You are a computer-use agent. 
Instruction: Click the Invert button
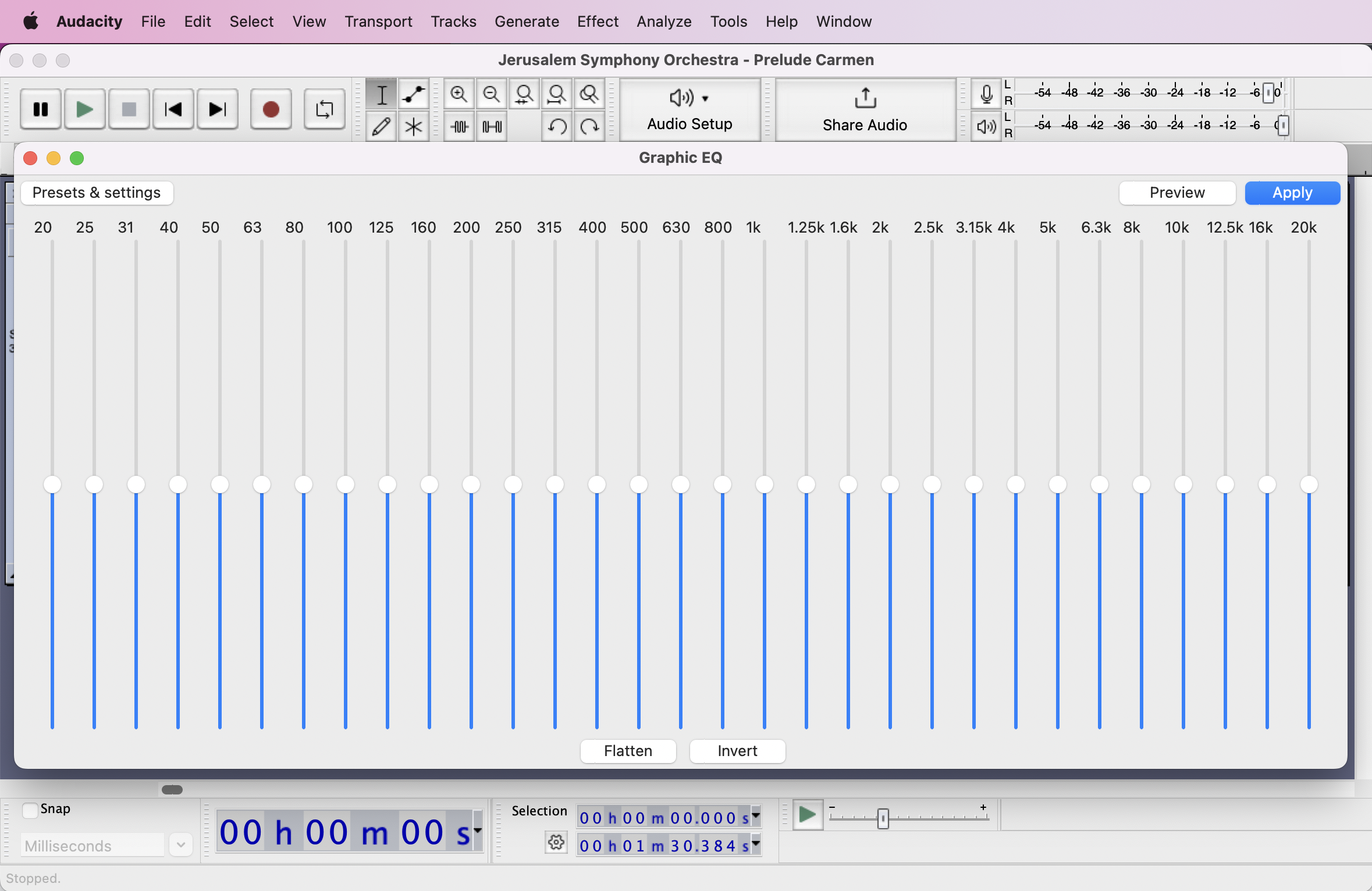[737, 751]
